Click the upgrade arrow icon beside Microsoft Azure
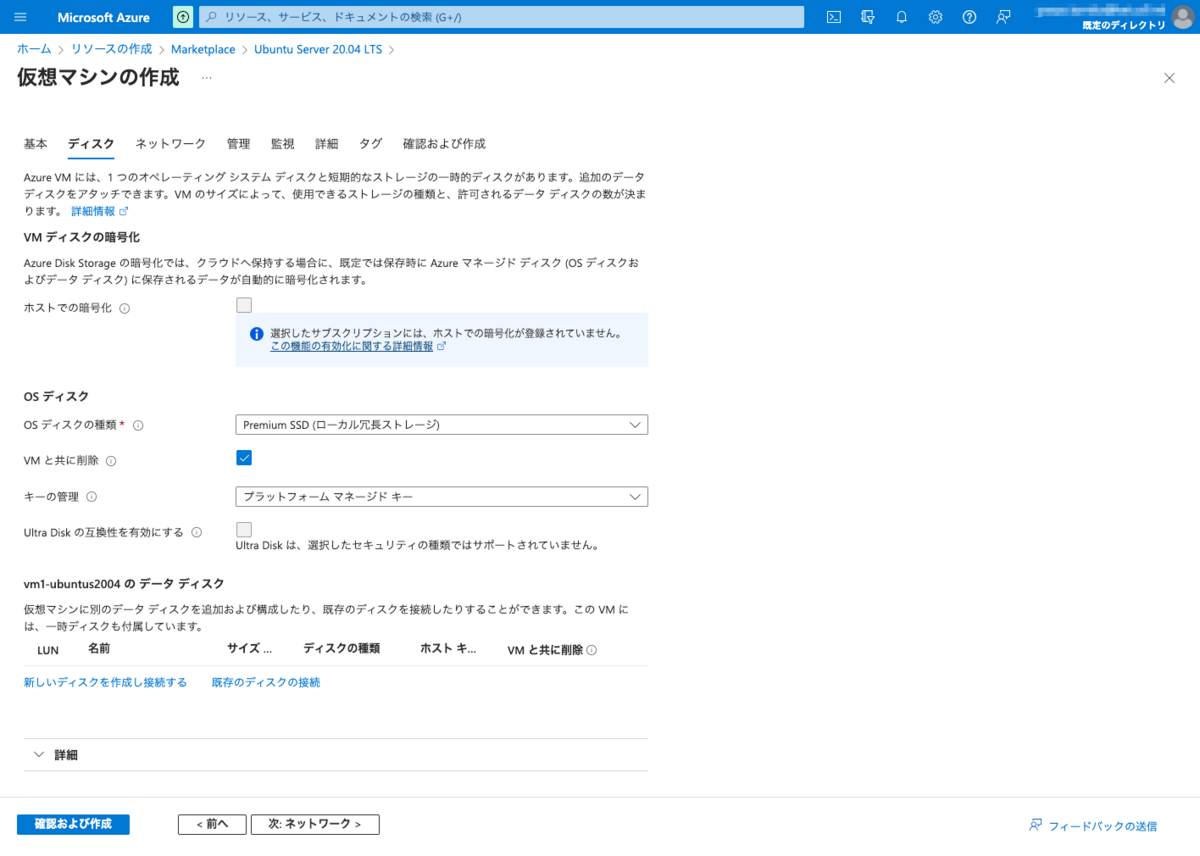Viewport: 1200px width, 856px height. pos(183,17)
